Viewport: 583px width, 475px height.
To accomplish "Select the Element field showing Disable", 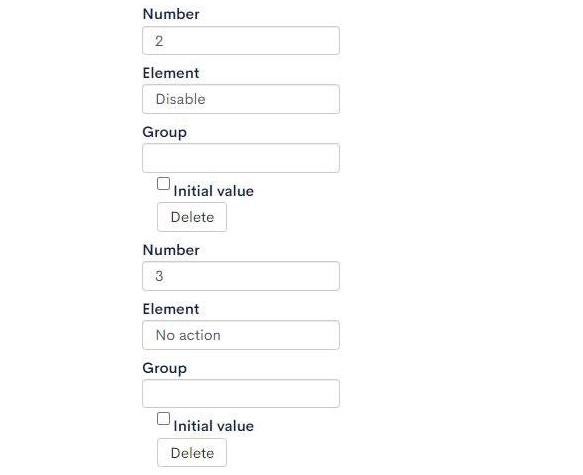I will click(x=241, y=99).
